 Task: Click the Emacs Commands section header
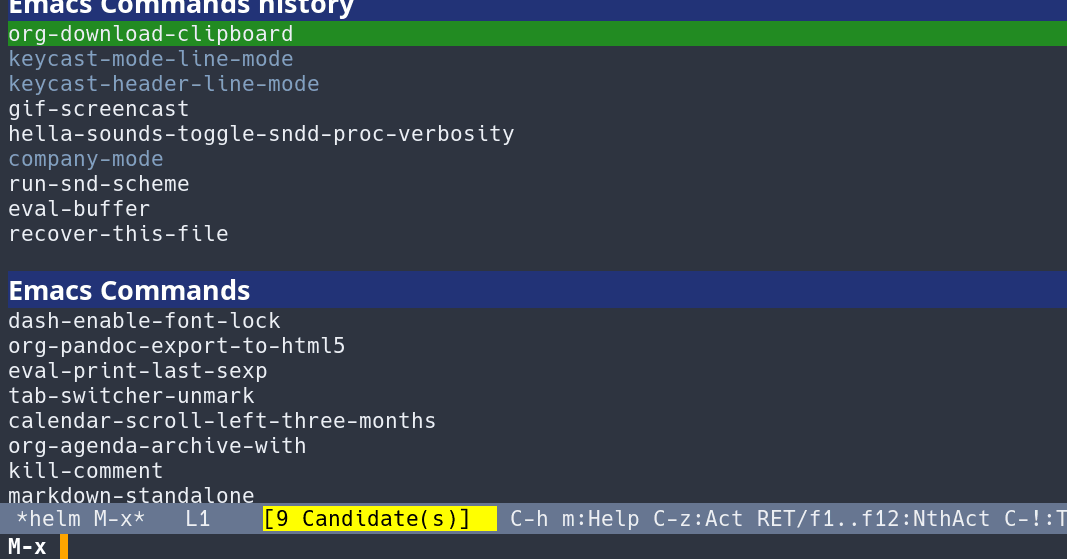click(129, 291)
